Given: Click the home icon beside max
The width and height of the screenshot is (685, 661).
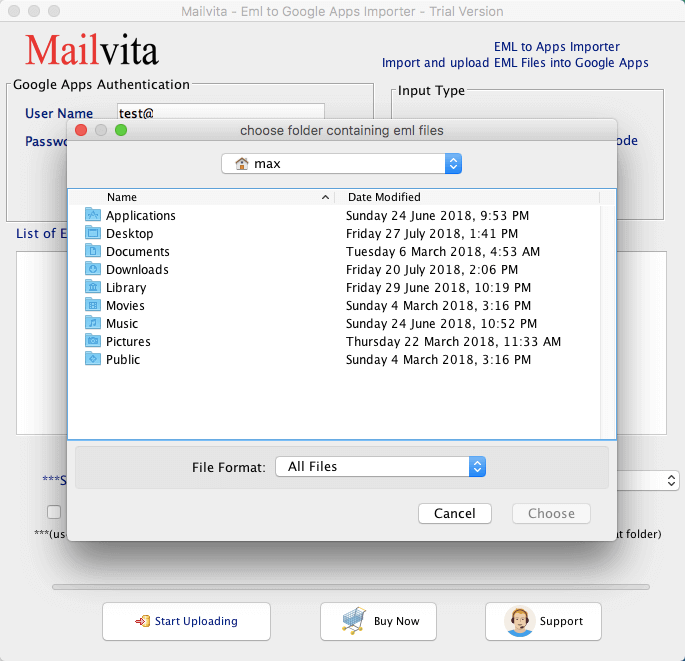Looking at the screenshot, I should (x=242, y=164).
